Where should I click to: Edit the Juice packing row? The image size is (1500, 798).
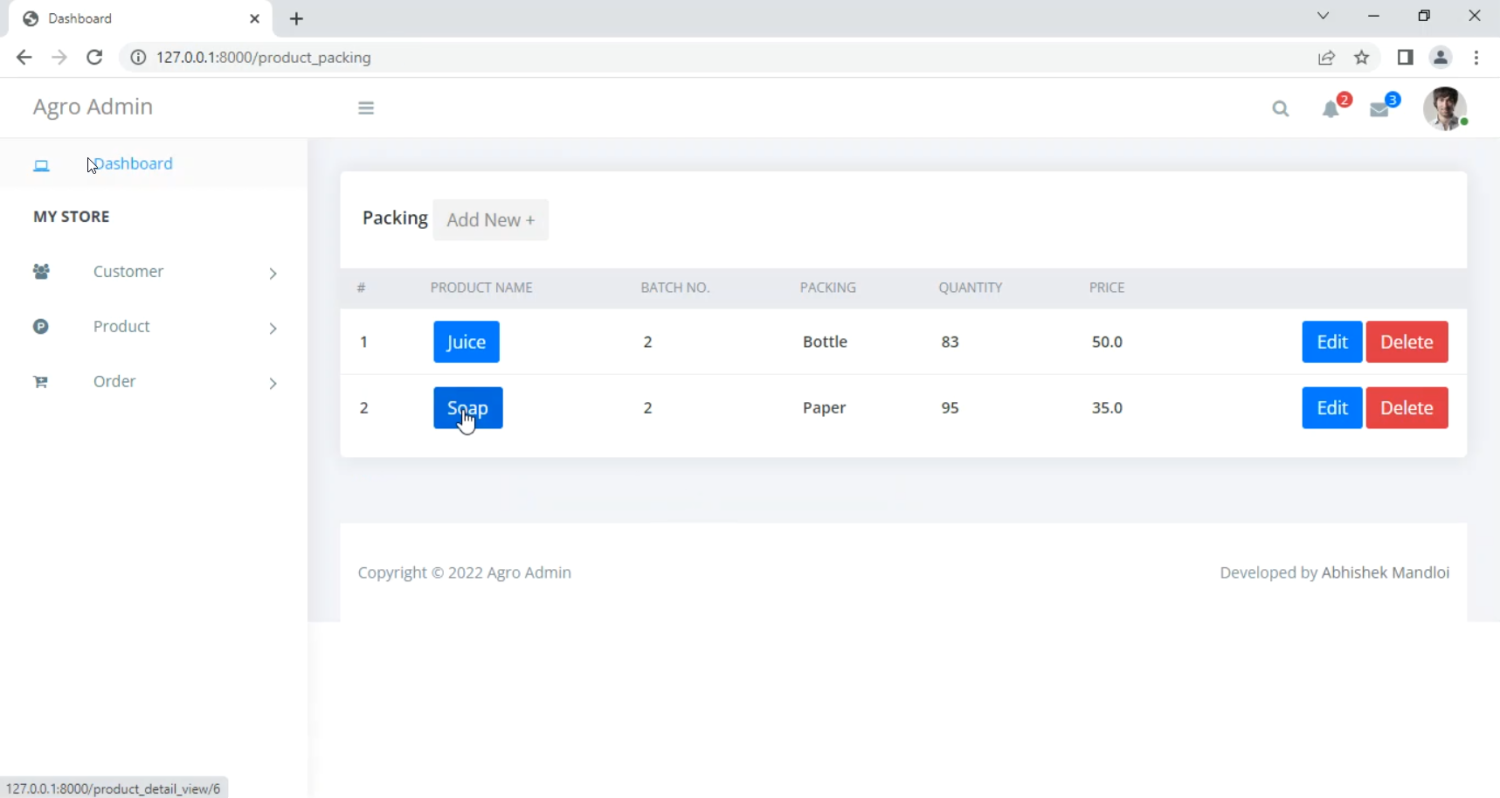1331,342
